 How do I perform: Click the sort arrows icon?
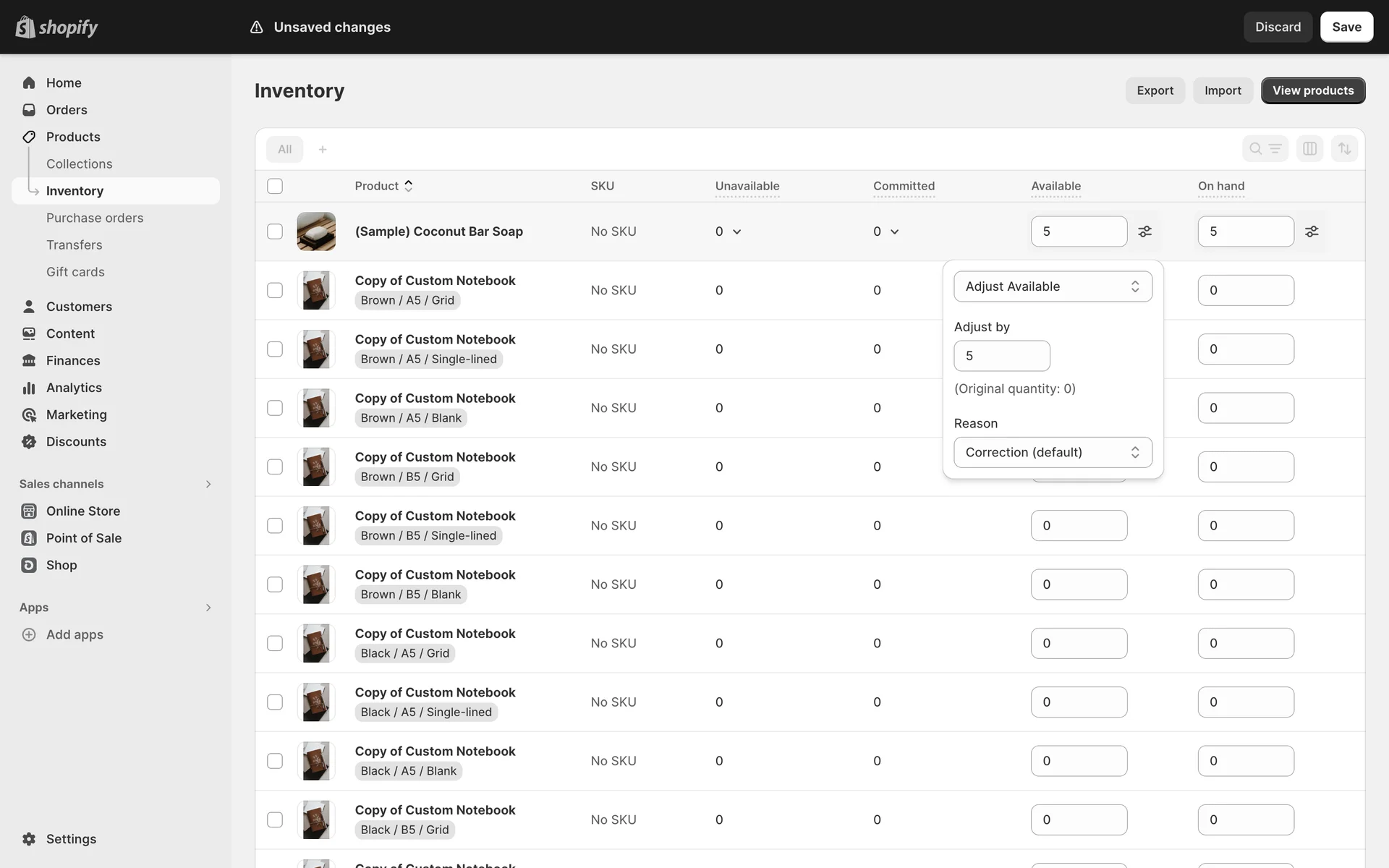point(1344,149)
